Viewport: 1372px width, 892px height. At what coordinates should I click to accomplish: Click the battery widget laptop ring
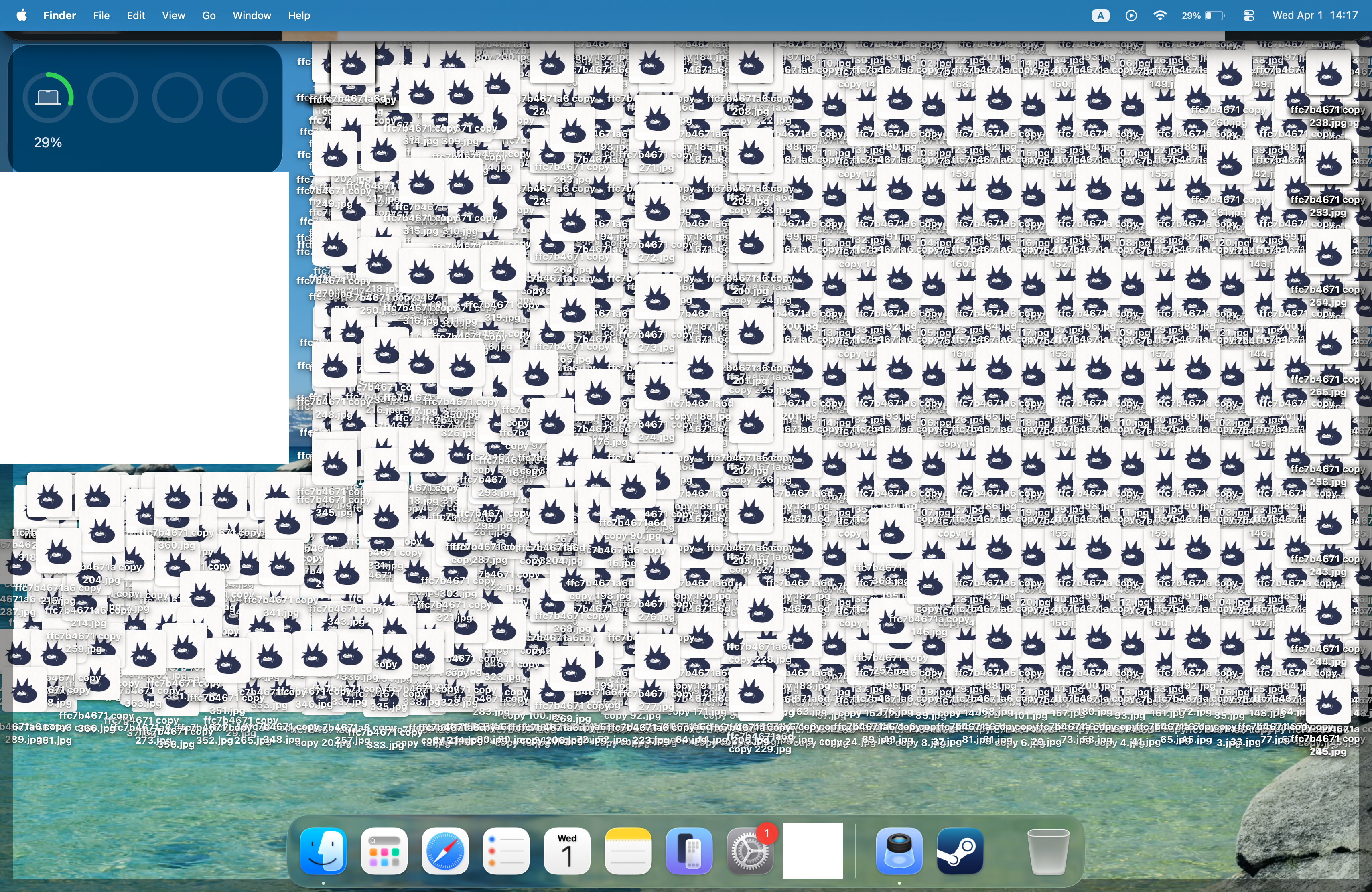[x=49, y=97]
